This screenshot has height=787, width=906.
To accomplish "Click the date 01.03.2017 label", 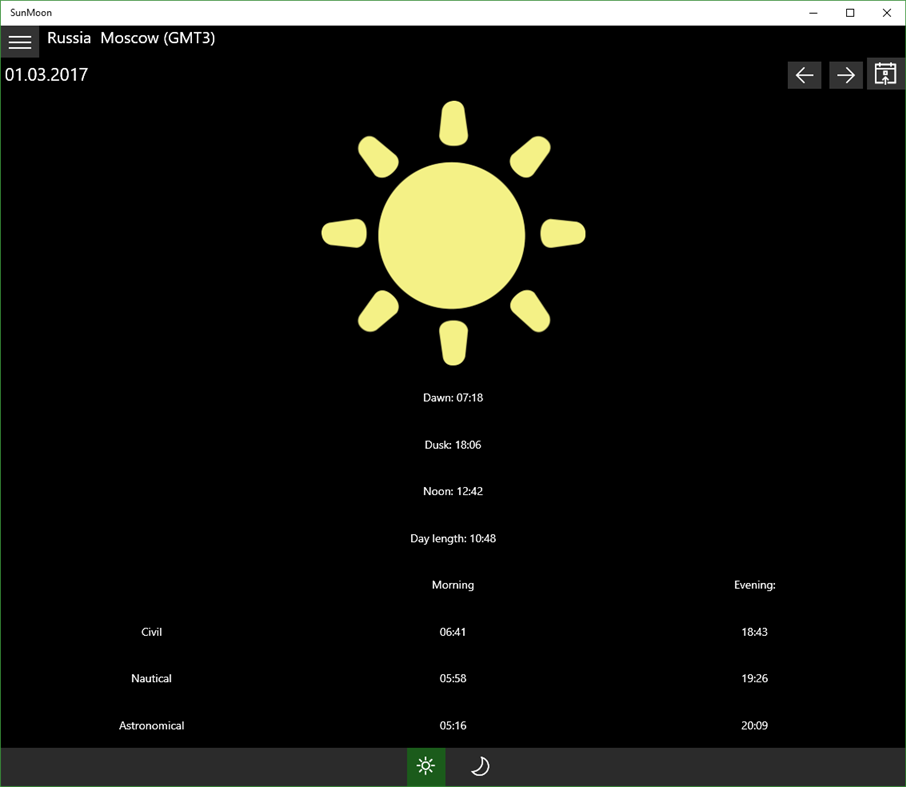I will tap(46, 74).
